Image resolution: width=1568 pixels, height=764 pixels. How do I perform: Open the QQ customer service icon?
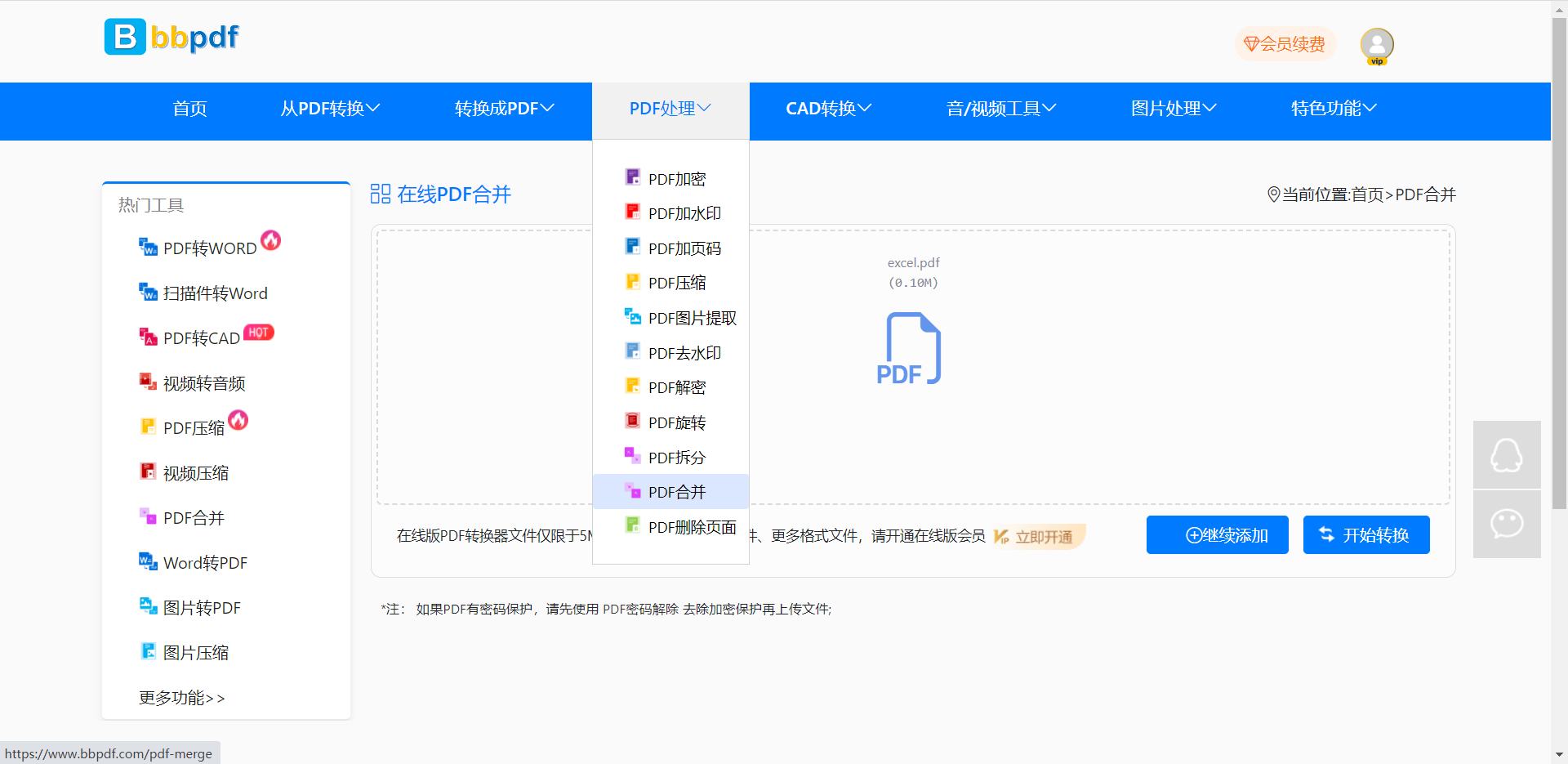pyautogui.click(x=1507, y=454)
